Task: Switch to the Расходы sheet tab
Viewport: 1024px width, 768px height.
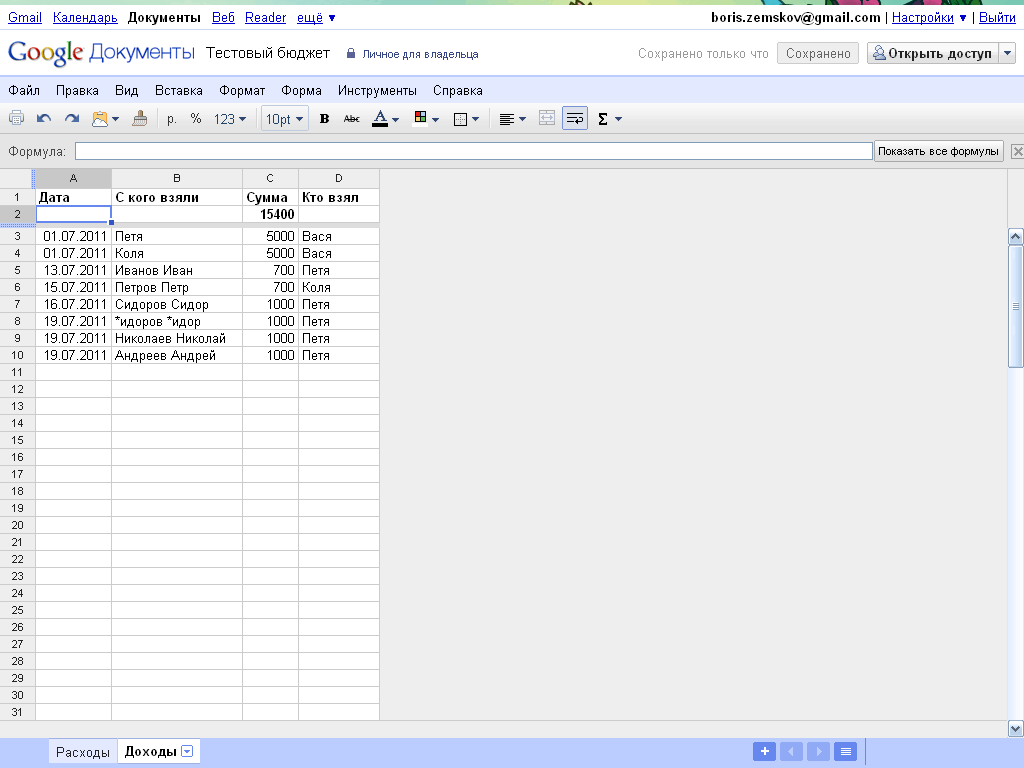Action: pyautogui.click(x=83, y=752)
